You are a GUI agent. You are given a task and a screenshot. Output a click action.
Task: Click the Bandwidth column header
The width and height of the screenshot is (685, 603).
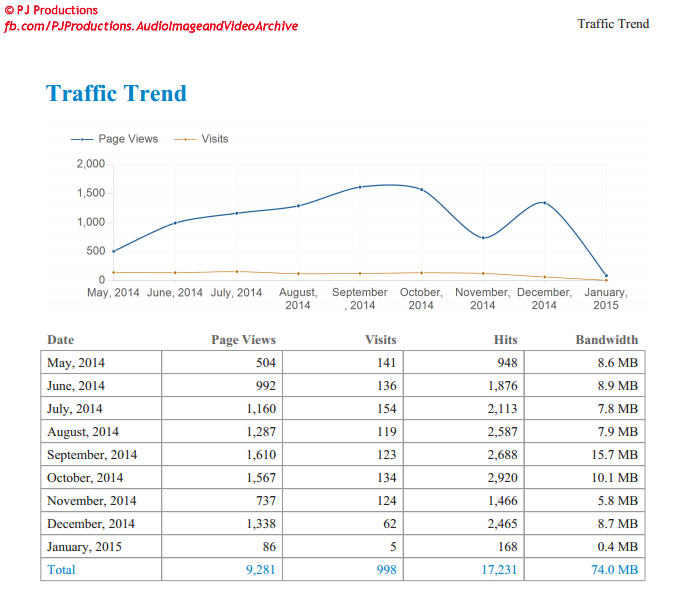pyautogui.click(x=606, y=340)
